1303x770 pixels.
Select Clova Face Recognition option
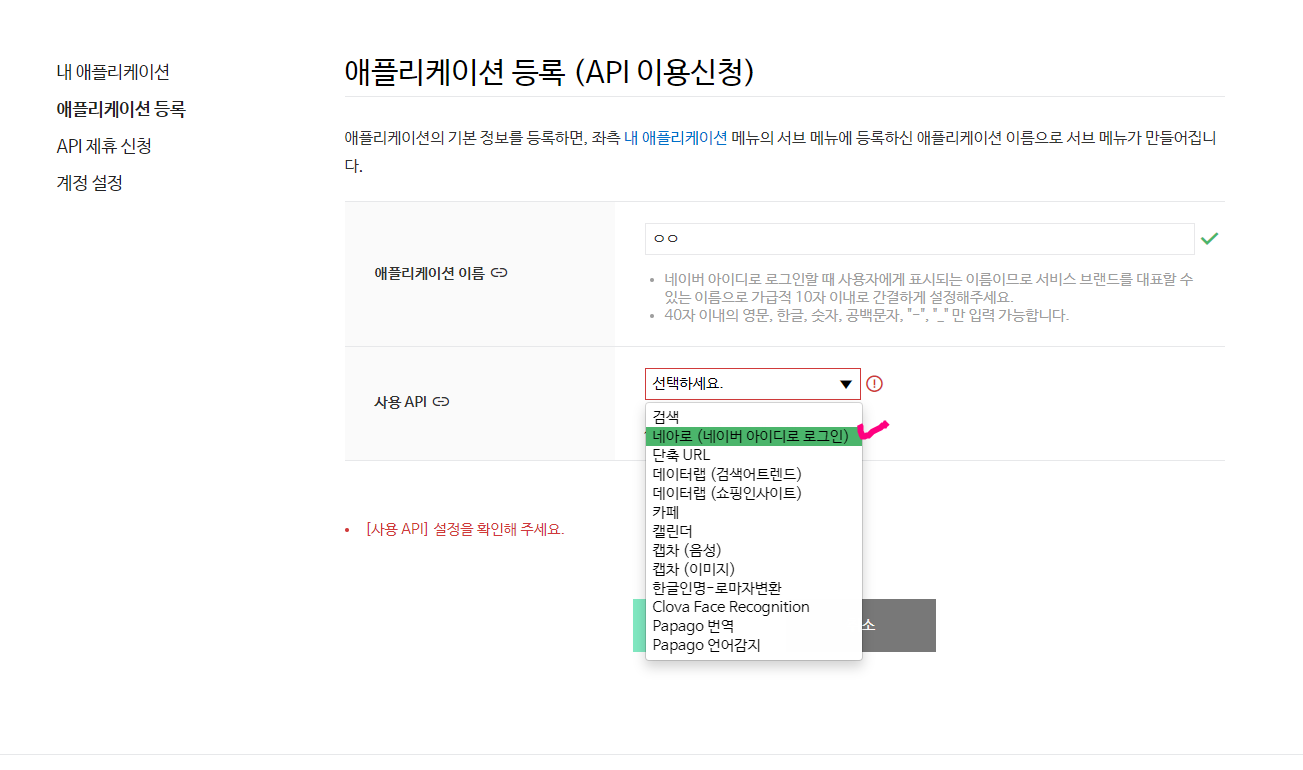(754, 607)
